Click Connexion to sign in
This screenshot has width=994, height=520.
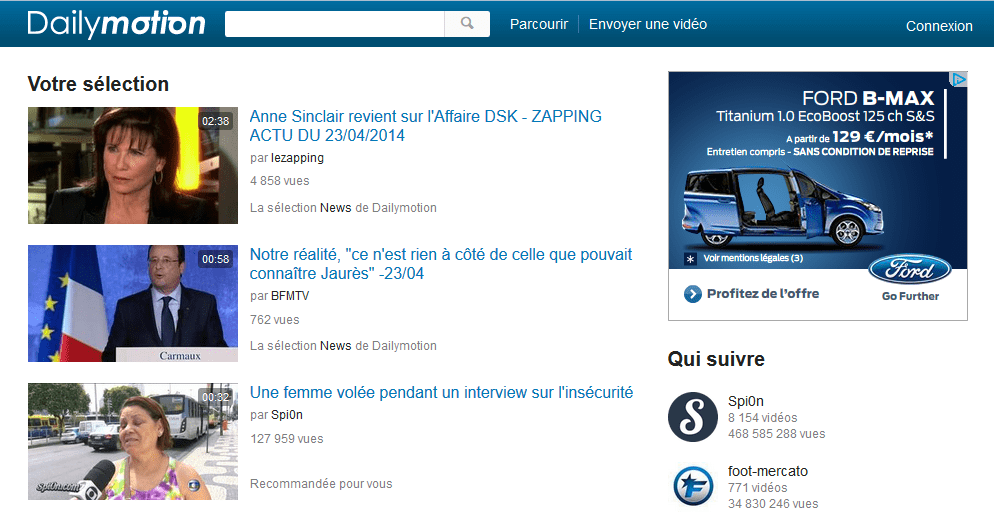(939, 26)
